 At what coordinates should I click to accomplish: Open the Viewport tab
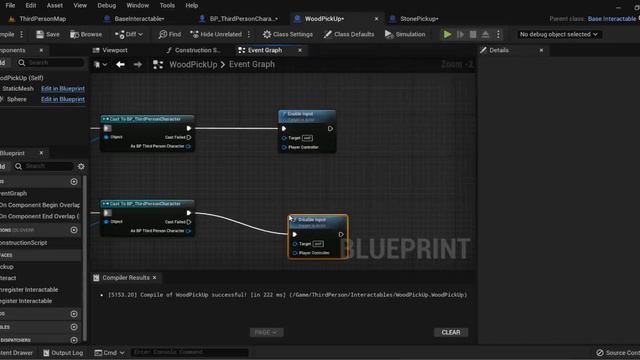110,50
